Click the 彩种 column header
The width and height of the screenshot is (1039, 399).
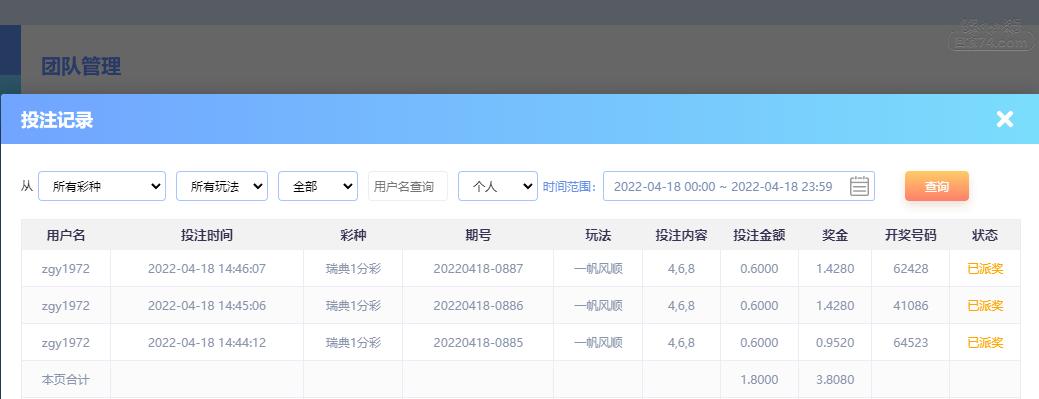(353, 235)
